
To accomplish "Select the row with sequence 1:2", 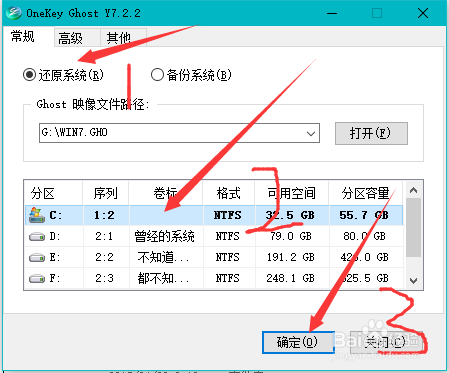I will [x=214, y=215].
